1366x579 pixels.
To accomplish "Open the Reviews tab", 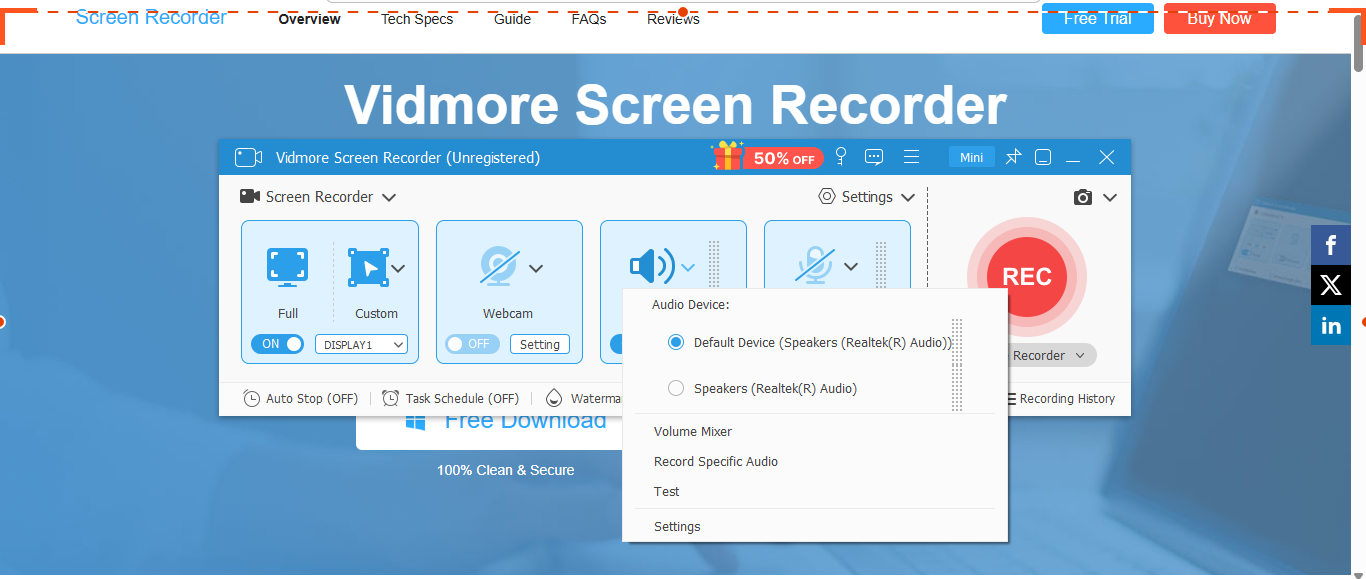I will 673,19.
